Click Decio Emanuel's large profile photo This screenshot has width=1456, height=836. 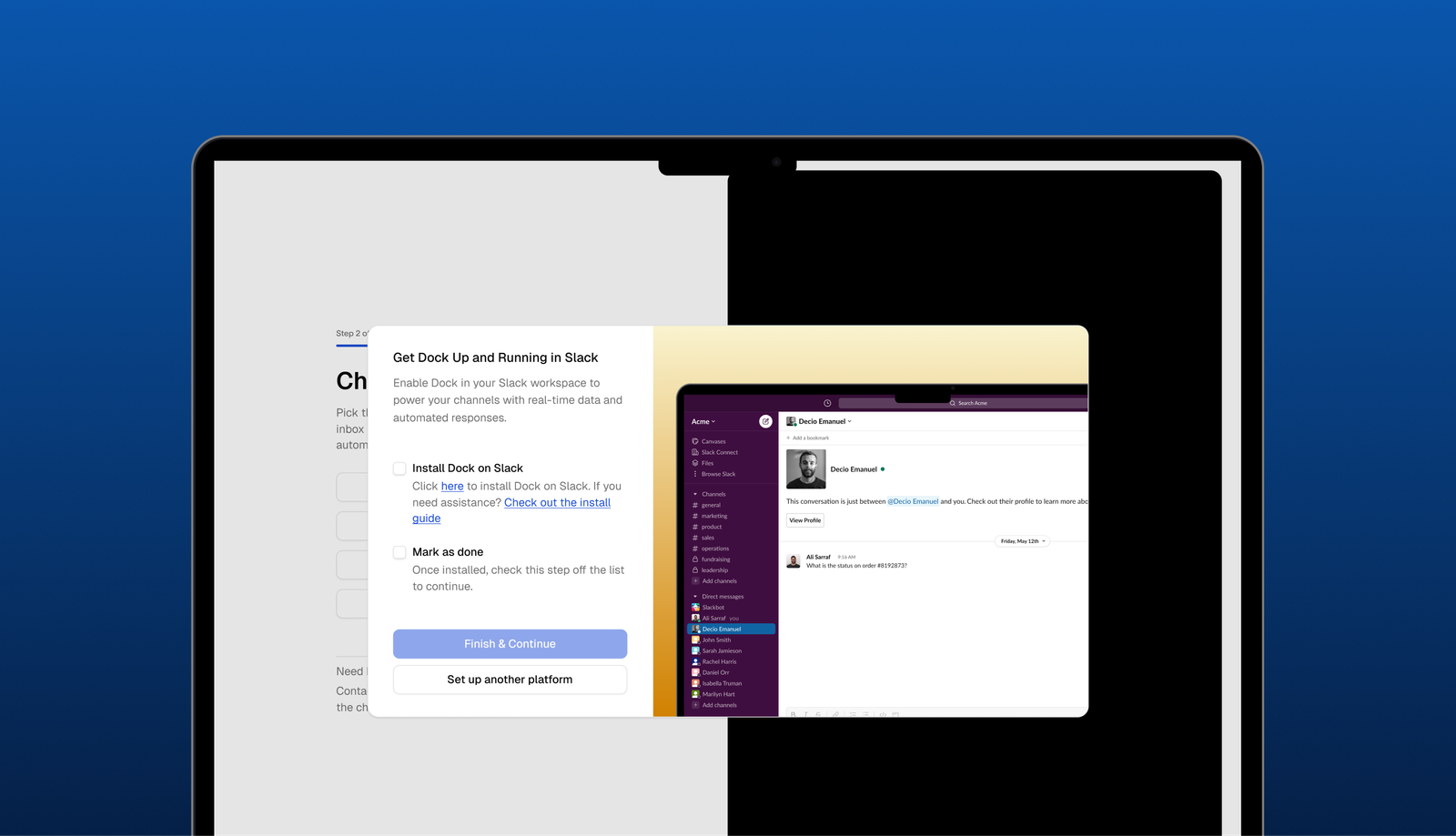[806, 469]
